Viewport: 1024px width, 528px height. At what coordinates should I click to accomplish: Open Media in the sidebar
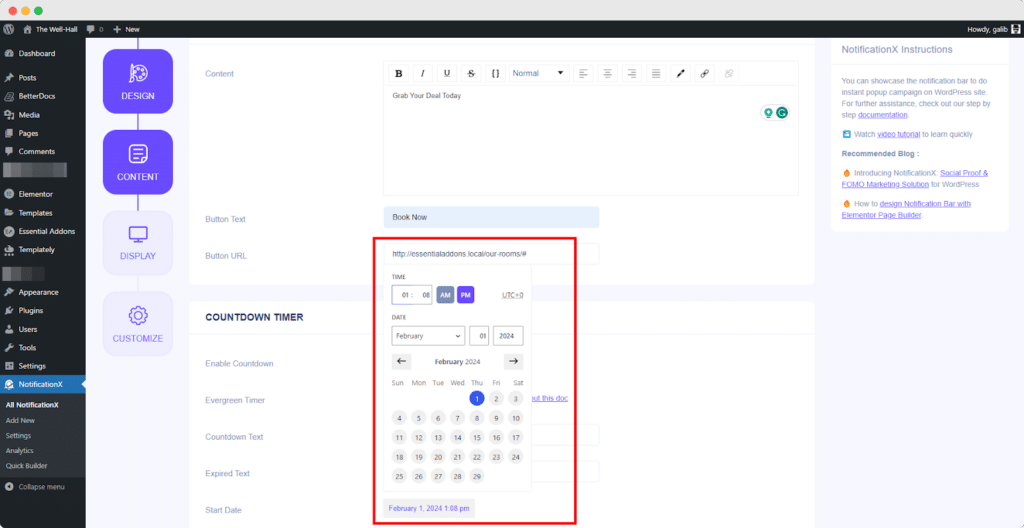click(29, 115)
